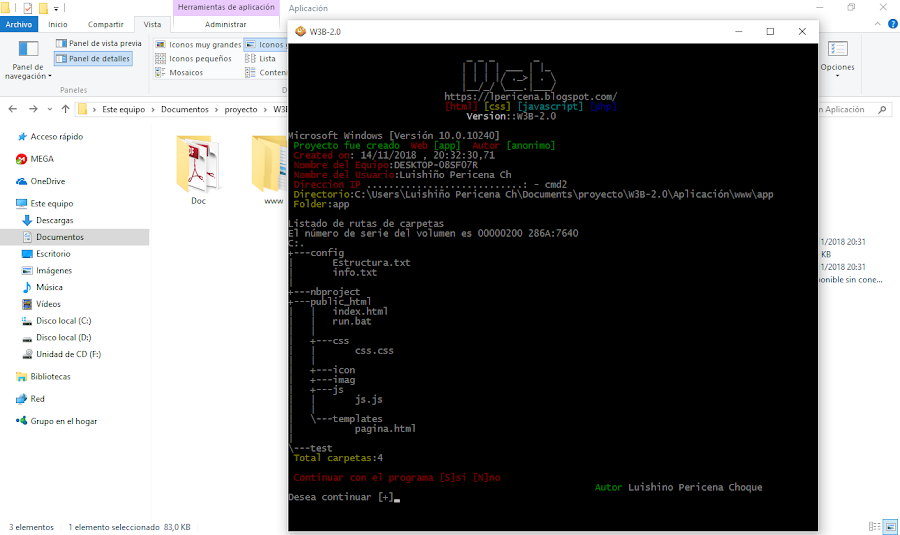
Task: Choose Iconos pequeños view
Action: [193, 59]
